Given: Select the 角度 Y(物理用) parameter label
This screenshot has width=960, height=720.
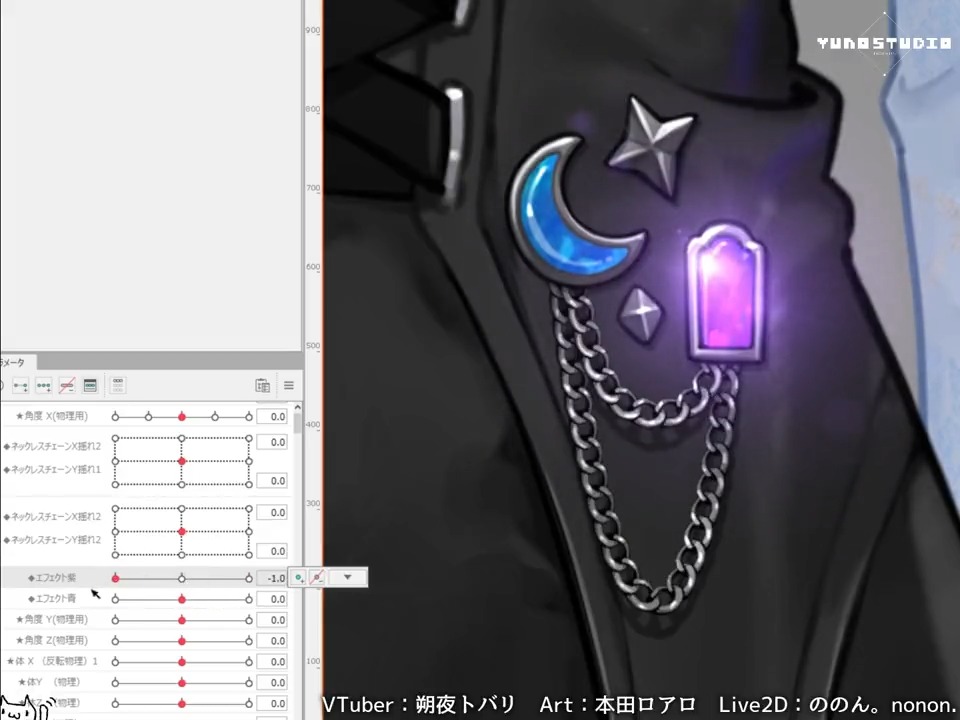Looking at the screenshot, I should 52,619.
